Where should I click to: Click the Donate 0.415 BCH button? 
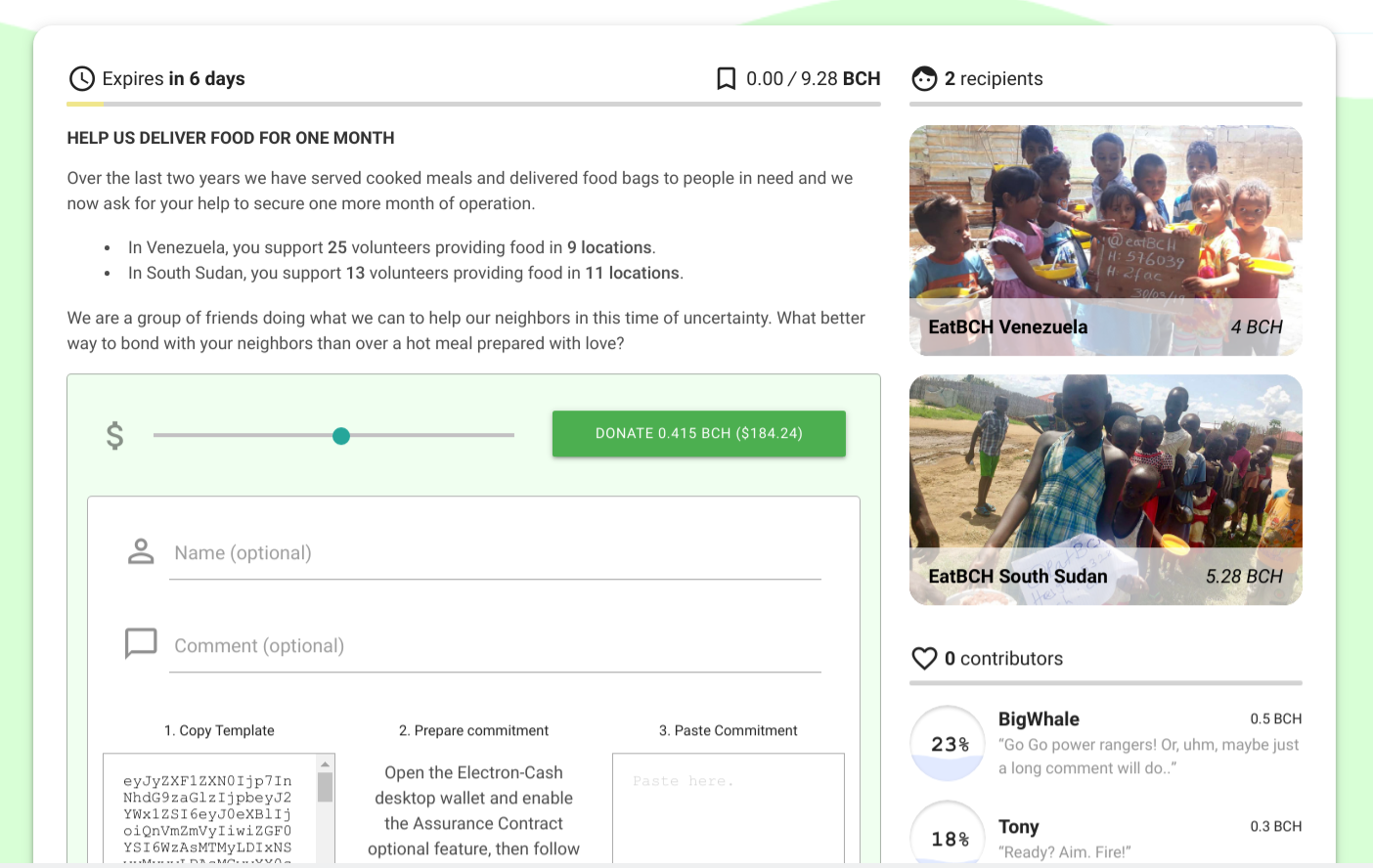tap(699, 433)
